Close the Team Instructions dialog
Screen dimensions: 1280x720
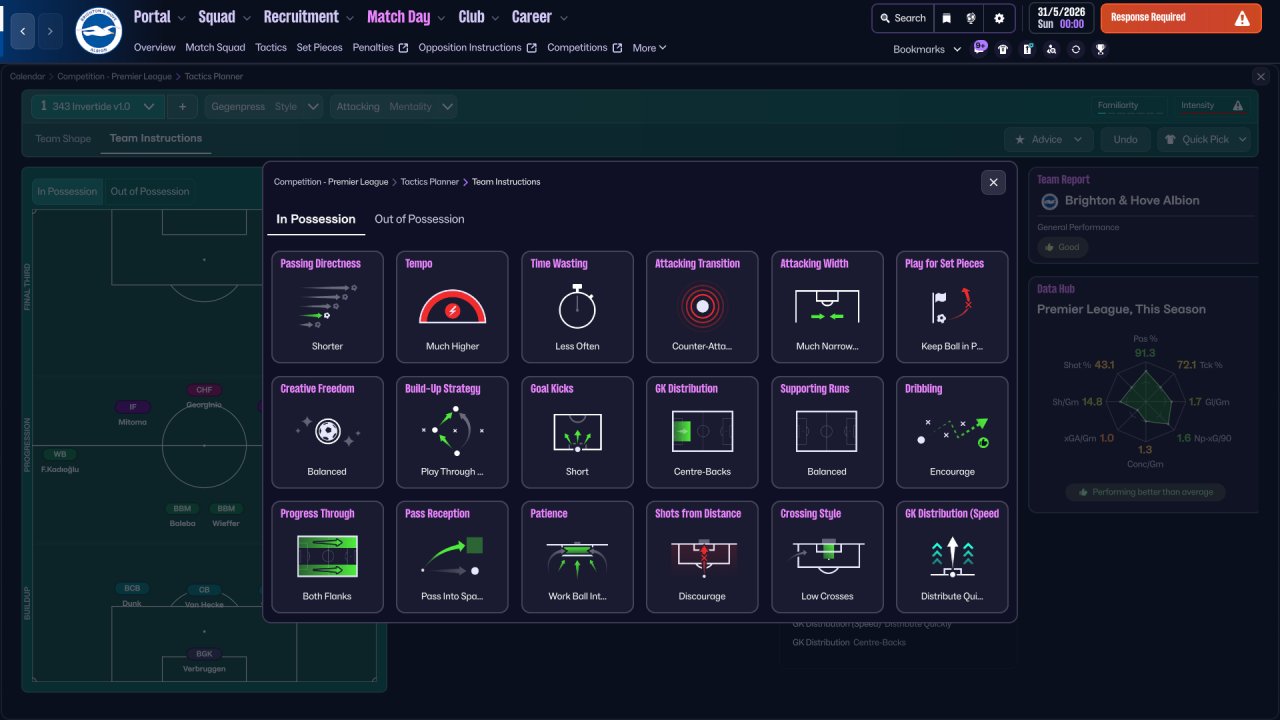[x=993, y=182]
